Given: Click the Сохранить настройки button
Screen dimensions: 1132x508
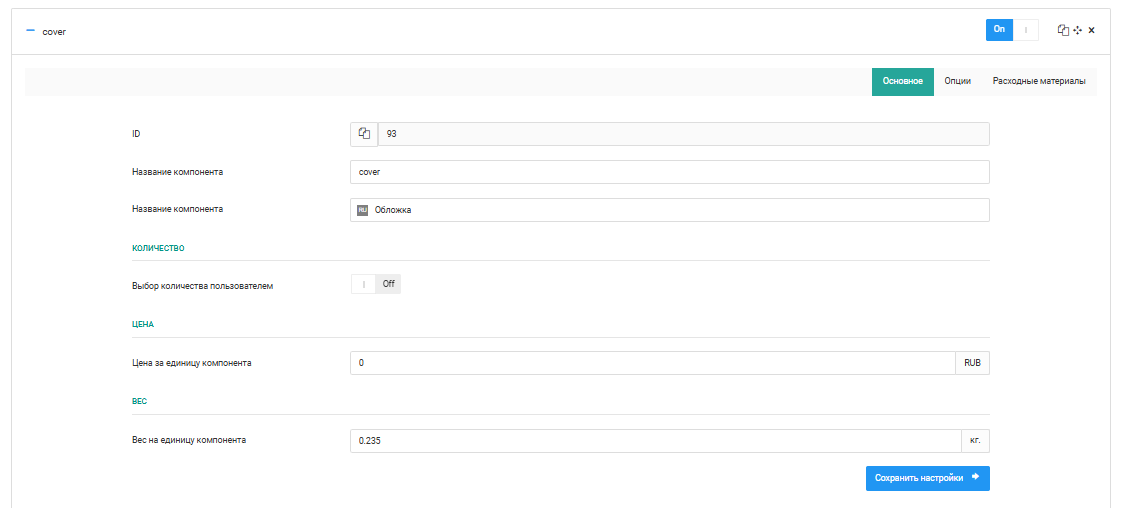Looking at the screenshot, I should pos(928,478).
